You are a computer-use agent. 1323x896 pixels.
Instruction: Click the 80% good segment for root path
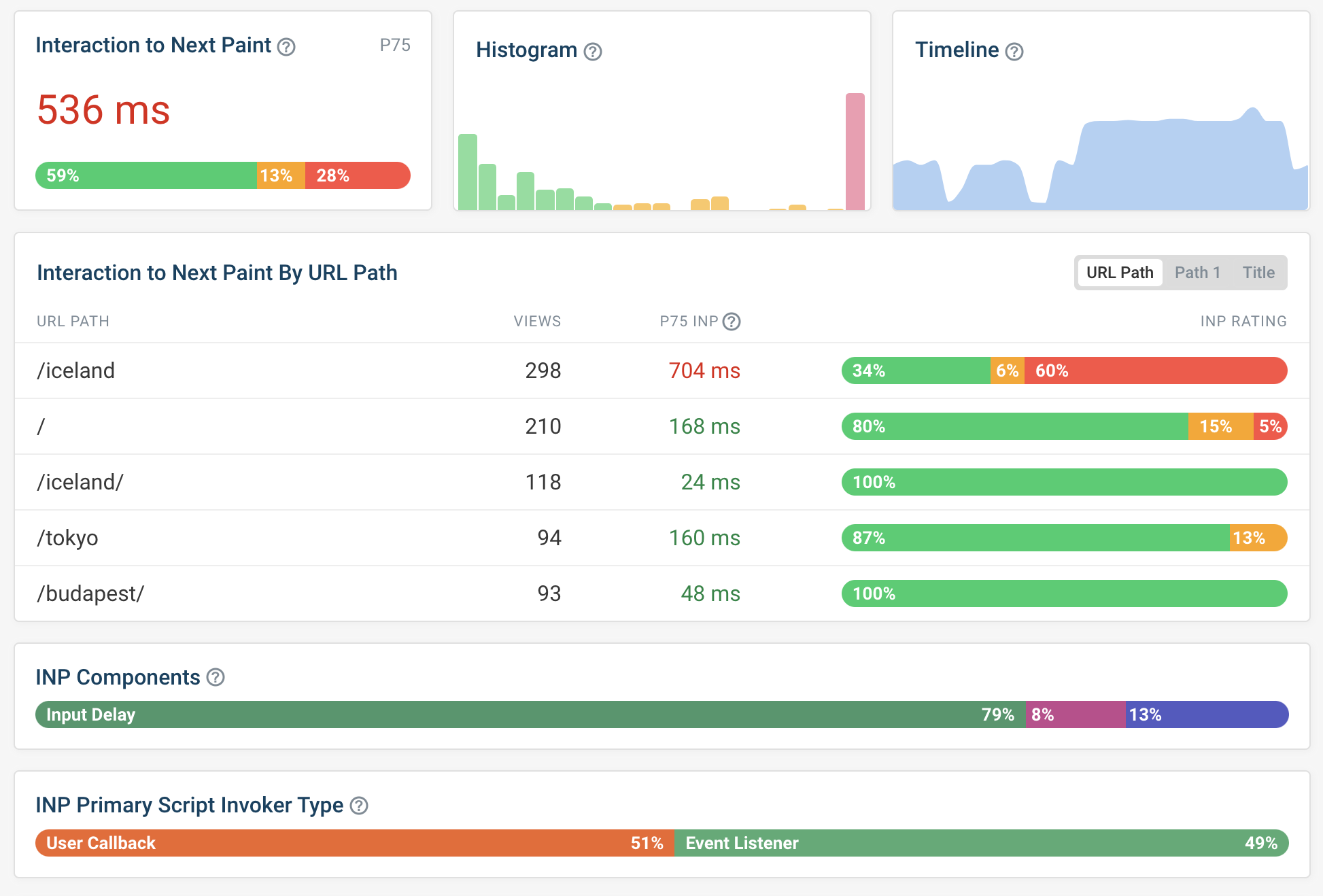[x=1014, y=426]
